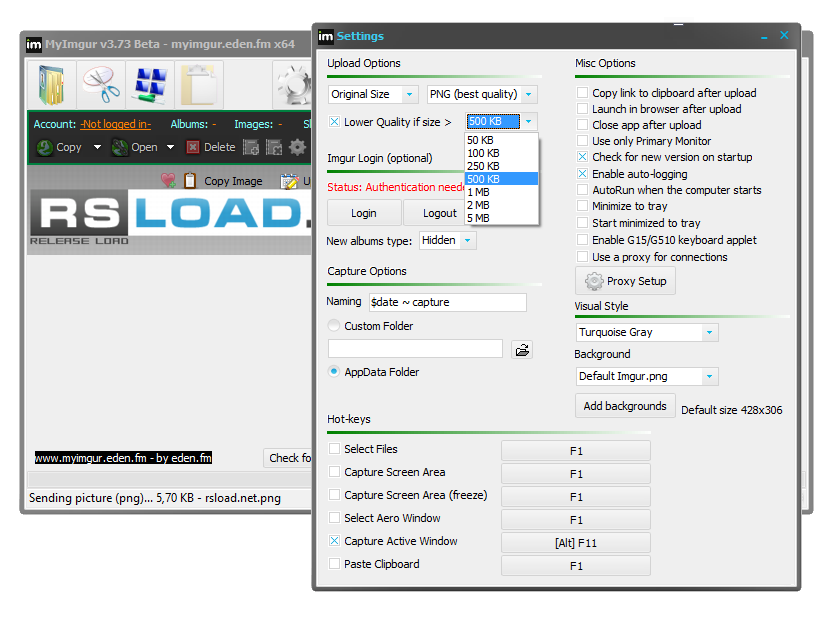The height and width of the screenshot is (618, 830).
Task: Select the scissors screen capture icon
Action: tap(101, 85)
